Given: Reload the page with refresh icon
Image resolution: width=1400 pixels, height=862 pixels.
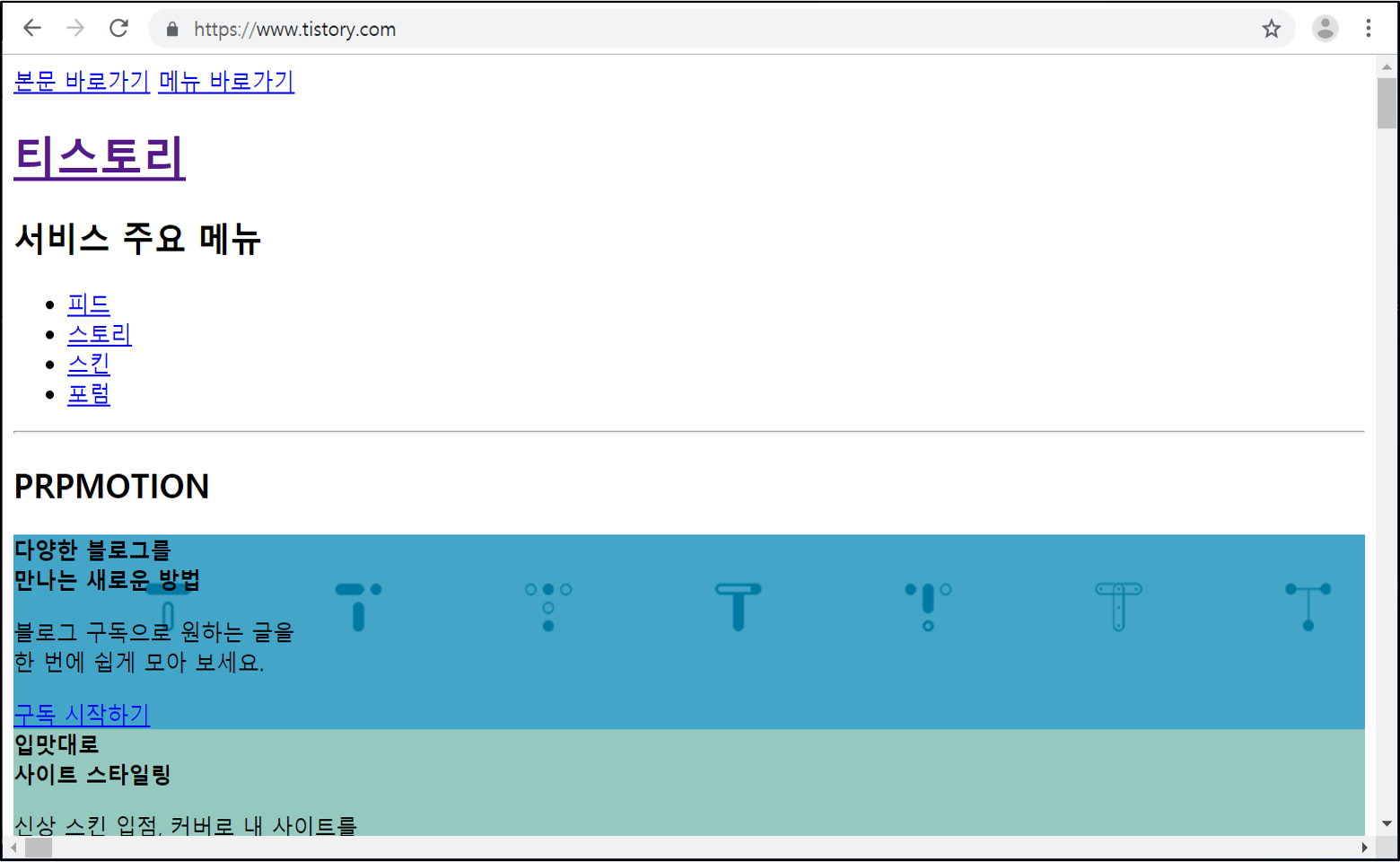Looking at the screenshot, I should (x=118, y=29).
